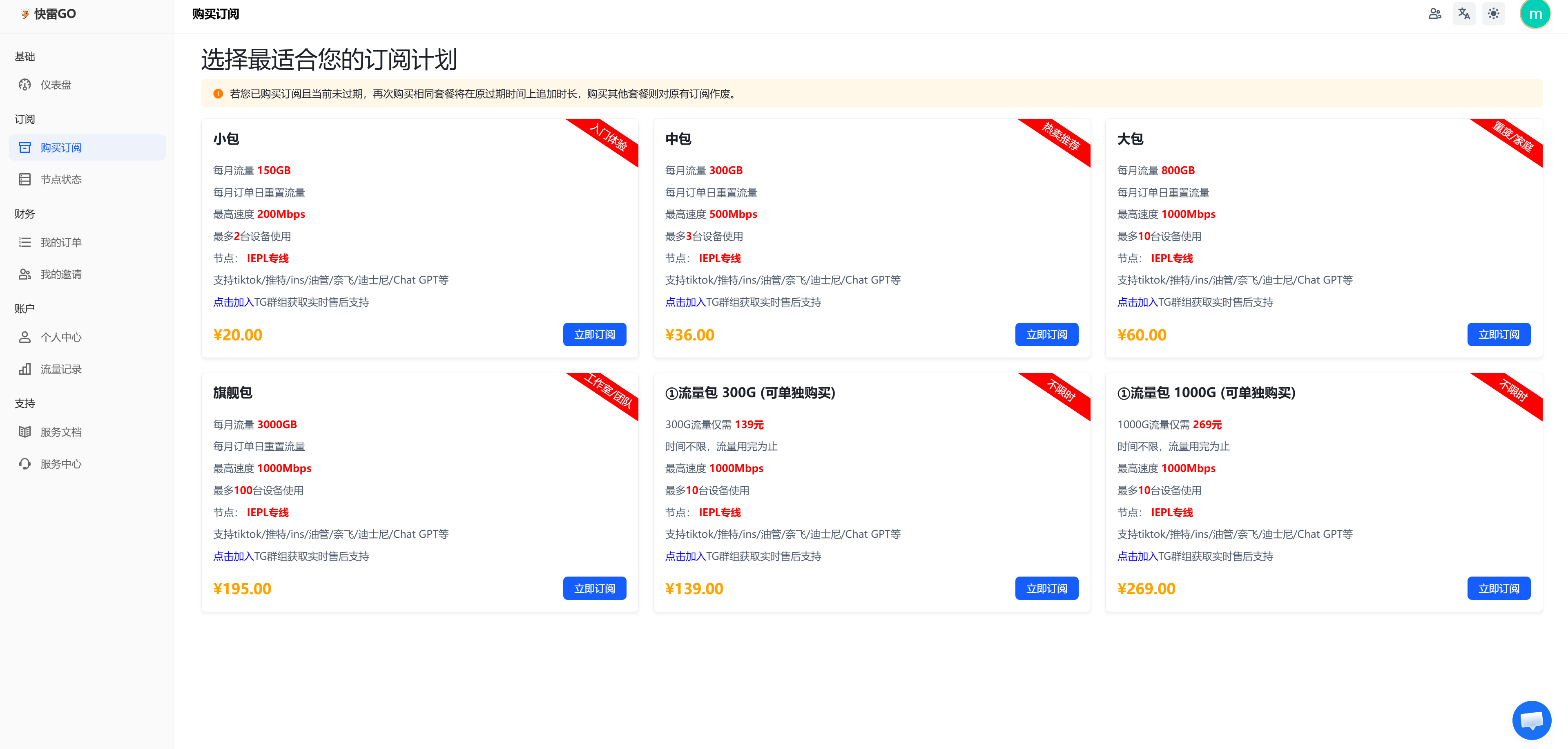
Task: Click the 工作室/团队 ribbon on 旗舰包
Action: [x=609, y=391]
